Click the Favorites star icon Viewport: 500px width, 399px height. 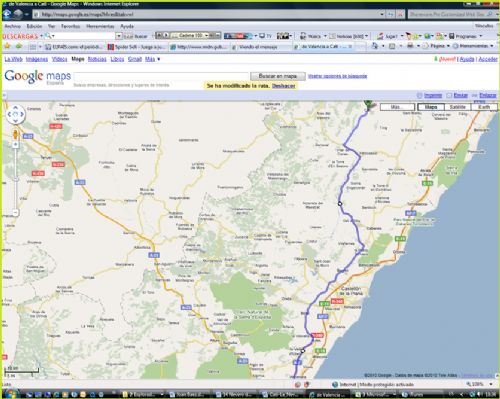(7, 46)
